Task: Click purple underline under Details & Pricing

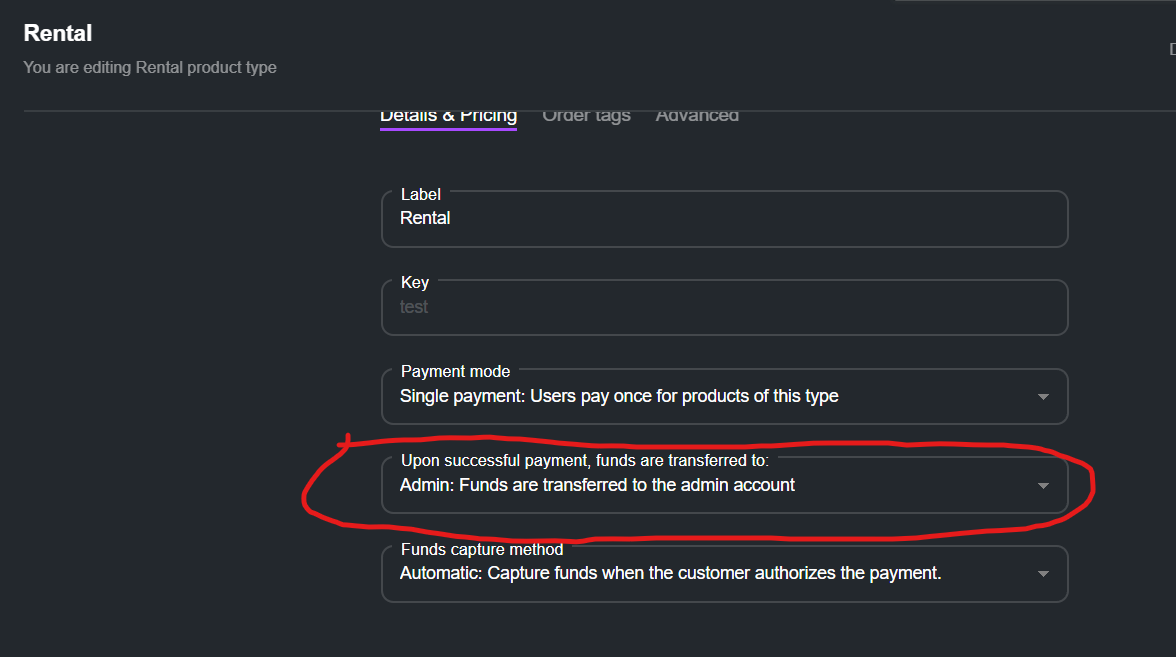Action: click(x=448, y=129)
